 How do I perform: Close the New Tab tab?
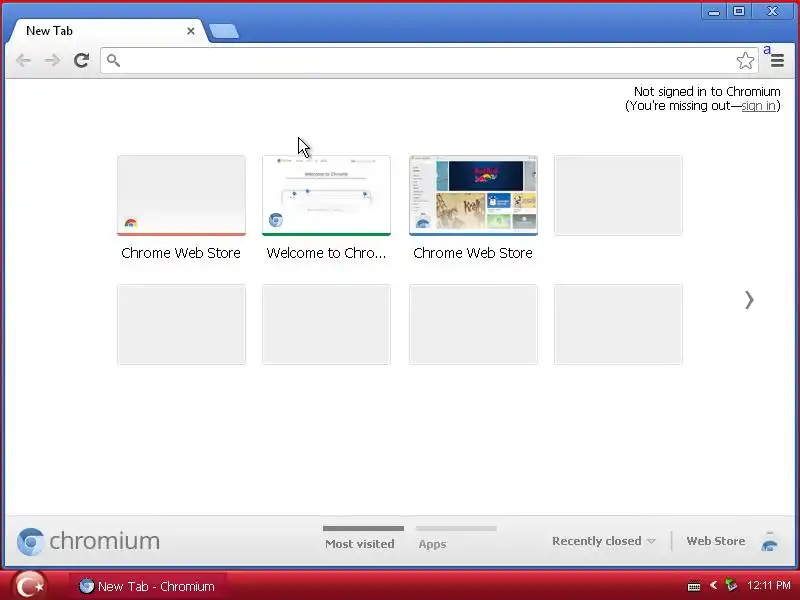(191, 31)
